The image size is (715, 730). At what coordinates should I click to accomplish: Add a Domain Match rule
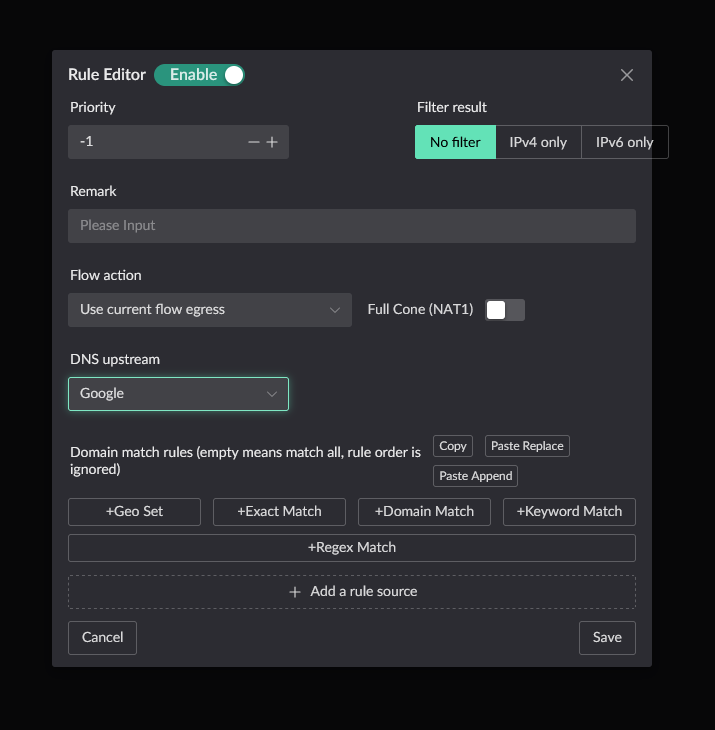[x=424, y=512]
